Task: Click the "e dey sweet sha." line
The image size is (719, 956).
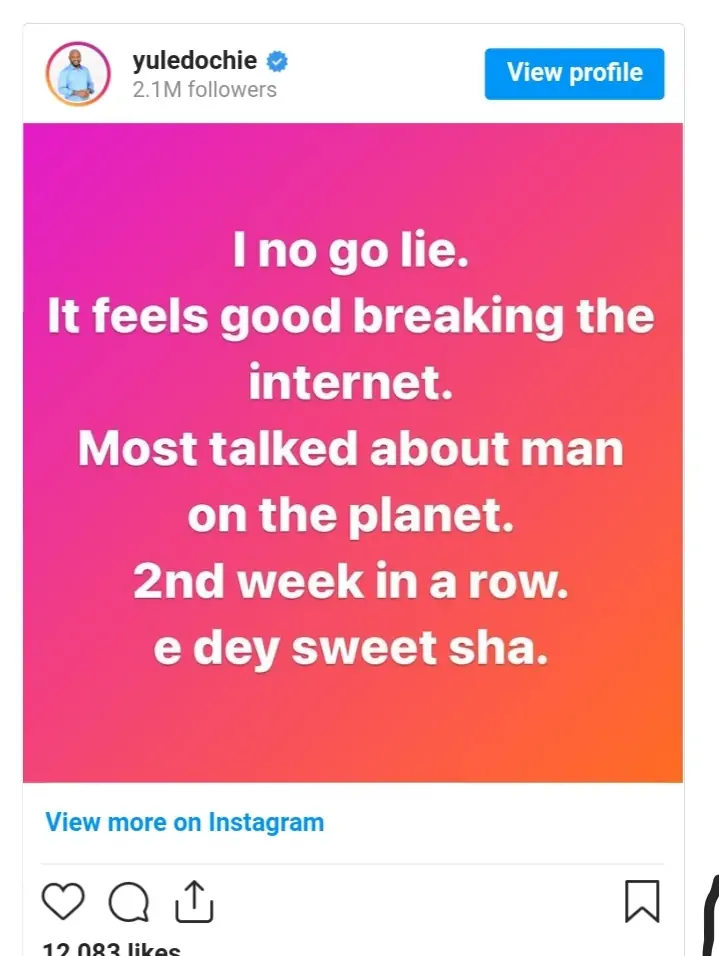Action: (x=350, y=649)
